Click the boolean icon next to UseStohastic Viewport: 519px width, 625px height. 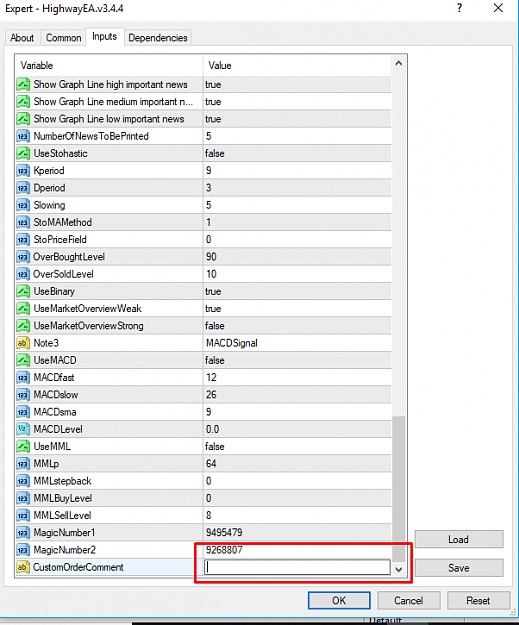click(x=23, y=153)
